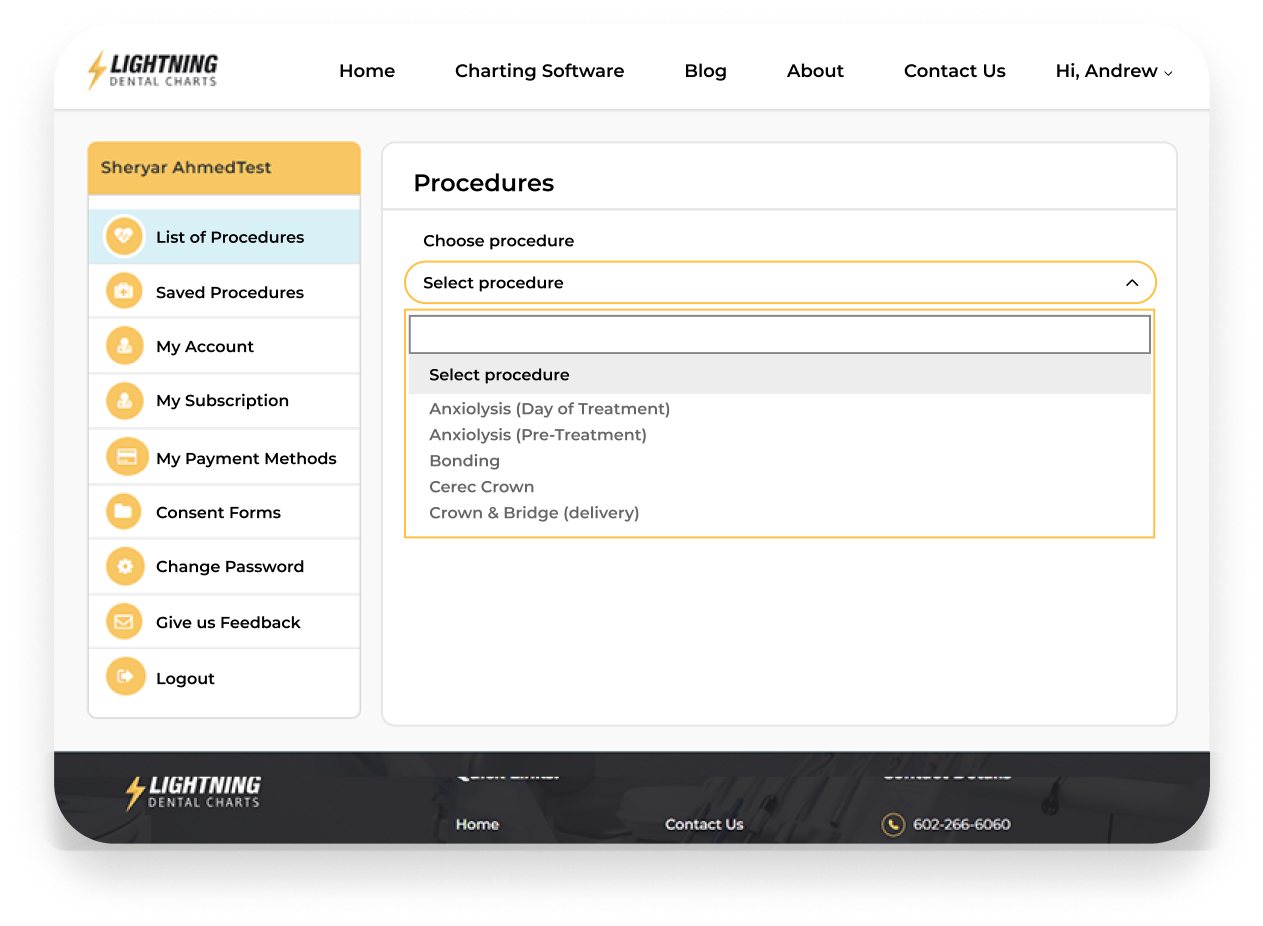The image size is (1263, 926).
Task: Click the credit card icon for Payment Methods
Action: tap(126, 458)
